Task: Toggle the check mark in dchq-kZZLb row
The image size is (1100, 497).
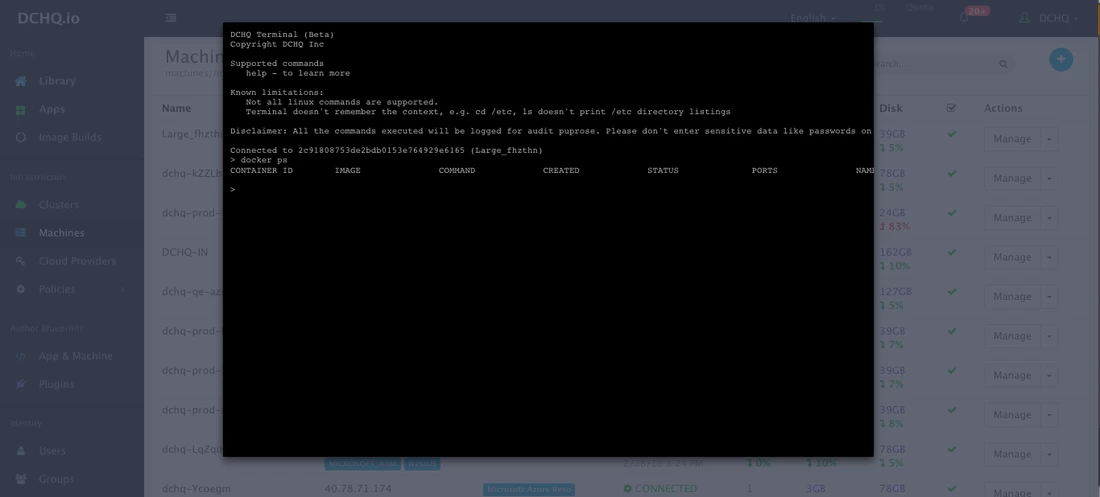Action: click(951, 173)
